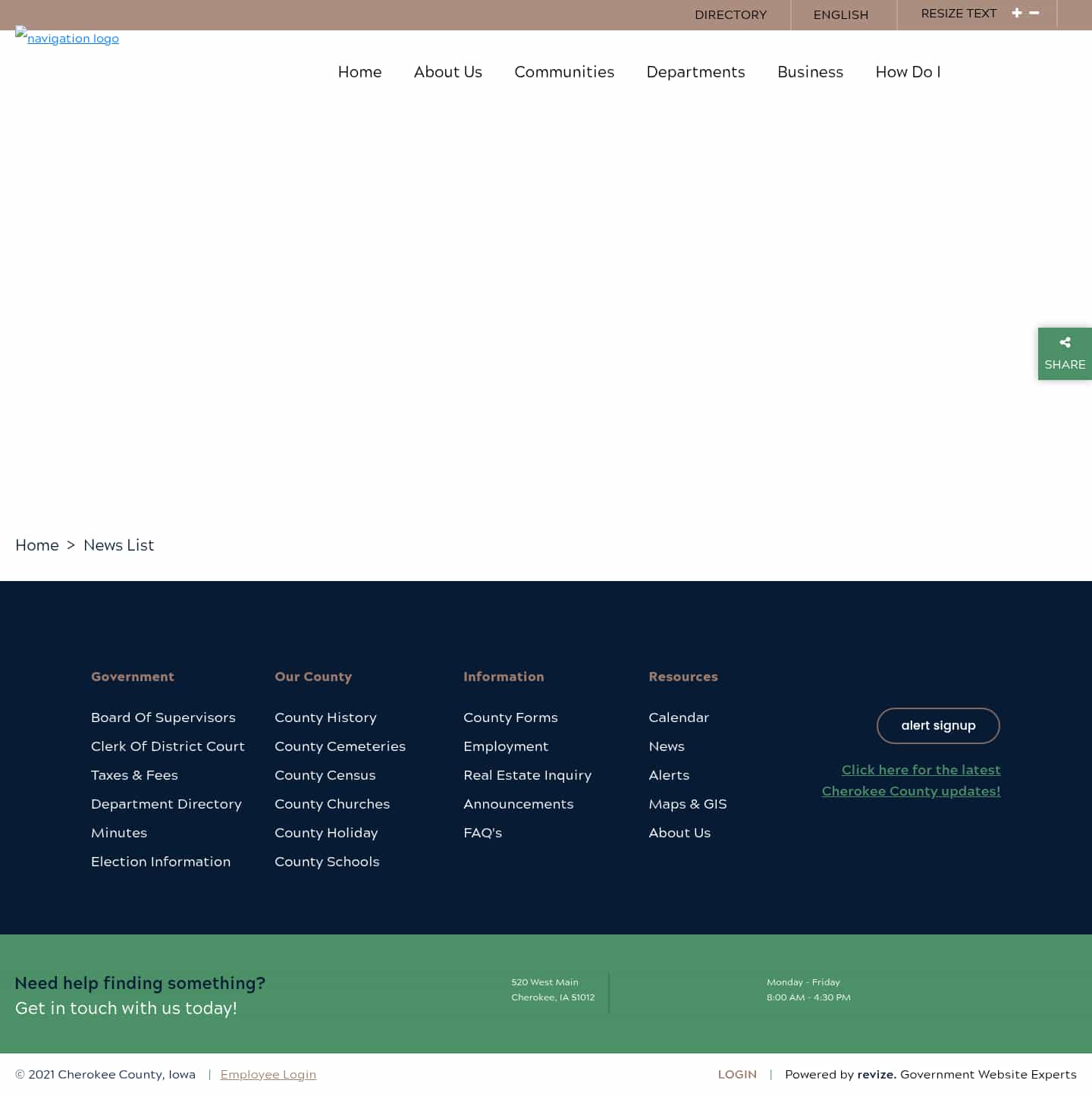Viewport: 1092px width, 1096px height.
Task: Open the English language selector
Action: (x=840, y=14)
